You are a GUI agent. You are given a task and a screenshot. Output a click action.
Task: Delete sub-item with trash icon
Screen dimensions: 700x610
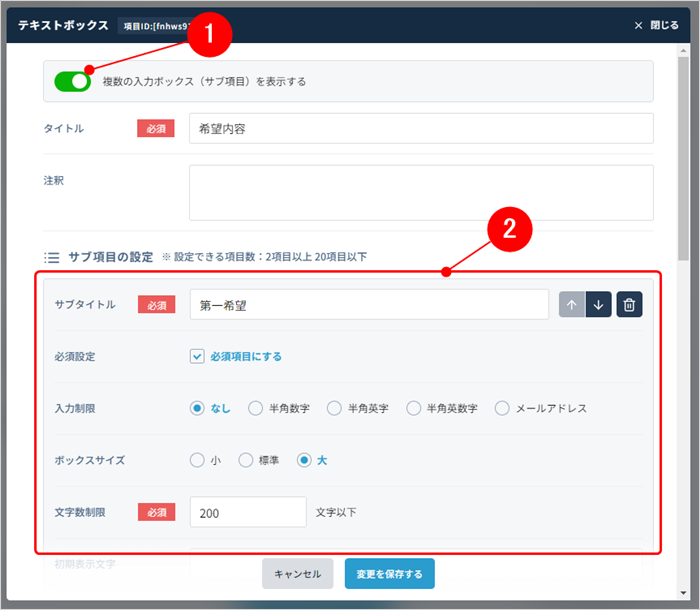click(629, 305)
